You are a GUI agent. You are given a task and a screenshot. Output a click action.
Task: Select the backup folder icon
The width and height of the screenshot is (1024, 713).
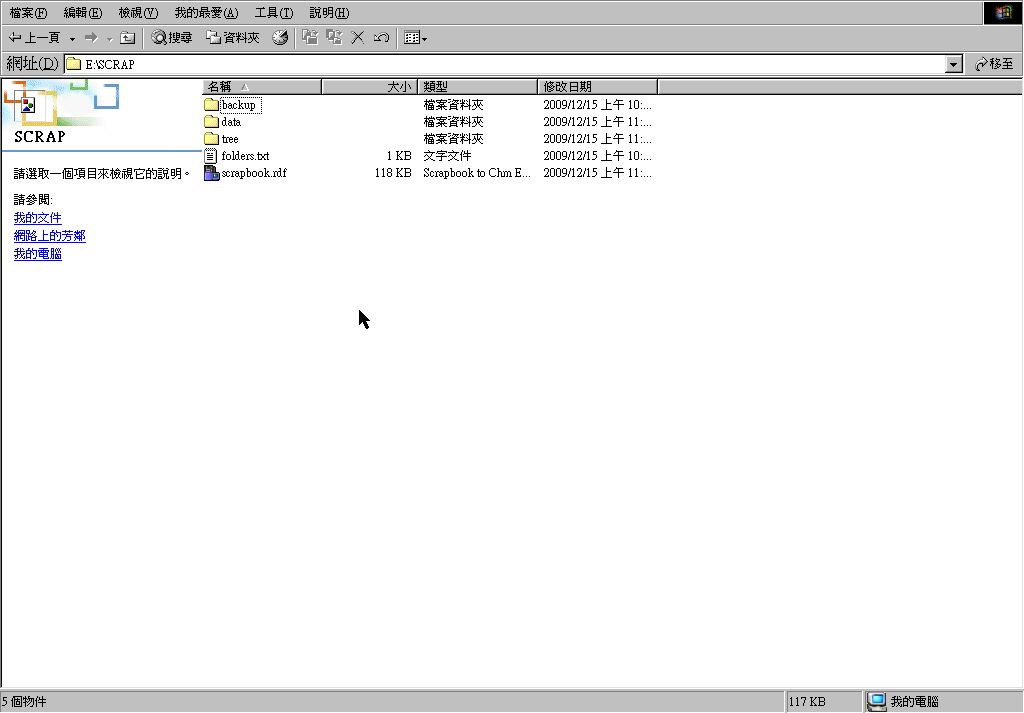(x=211, y=104)
